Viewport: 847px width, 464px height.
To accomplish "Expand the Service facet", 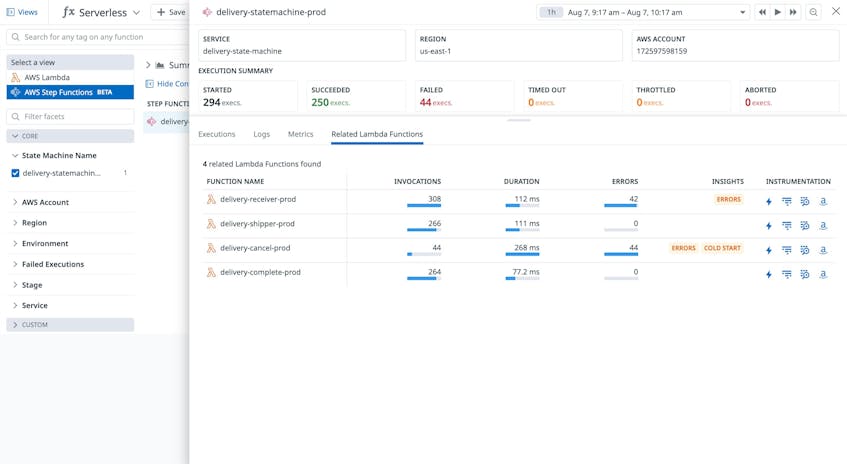I will (15, 305).
